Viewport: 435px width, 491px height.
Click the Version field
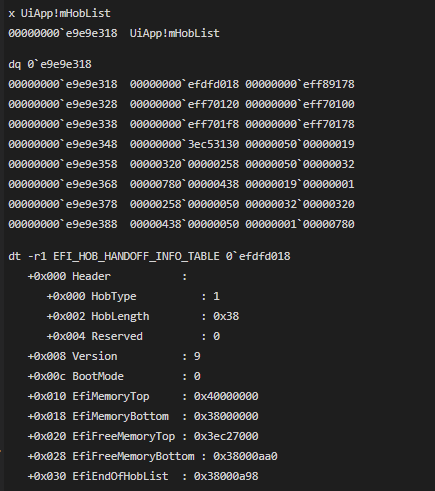114,356
